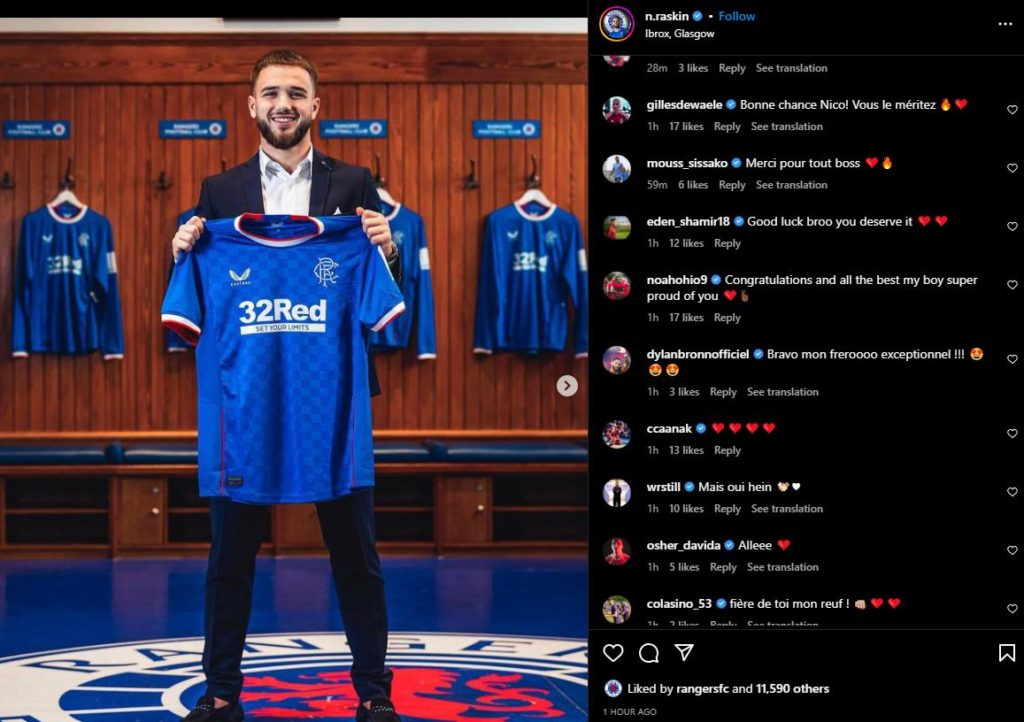Open comment box via speech bubble icon
Image resolution: width=1024 pixels, height=722 pixels.
click(x=648, y=653)
